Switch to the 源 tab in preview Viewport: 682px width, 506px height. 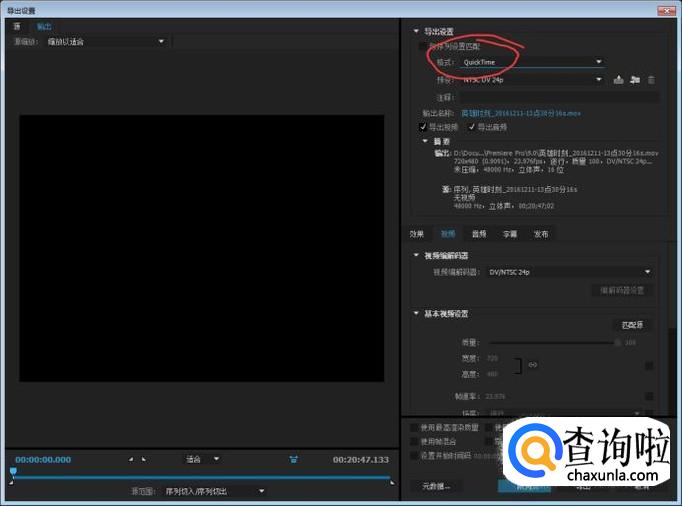17,27
